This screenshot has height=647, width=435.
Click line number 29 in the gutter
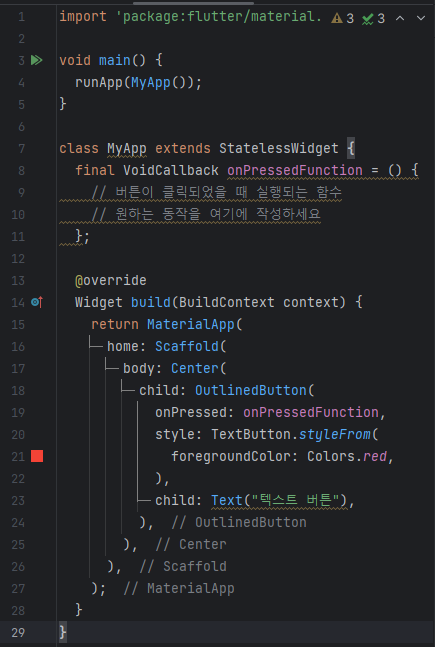18,632
